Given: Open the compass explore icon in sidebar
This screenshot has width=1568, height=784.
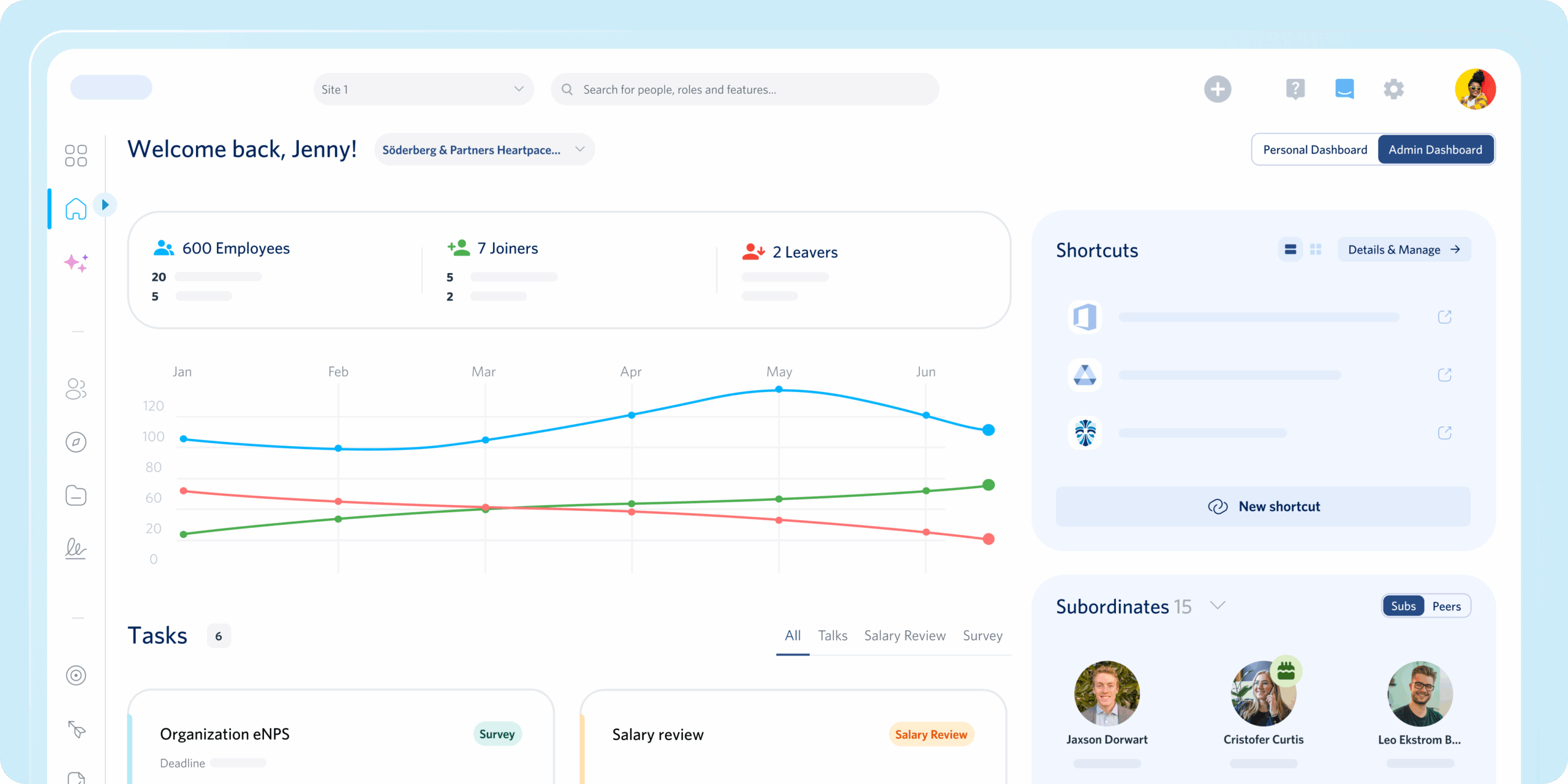Looking at the screenshot, I should [x=76, y=442].
